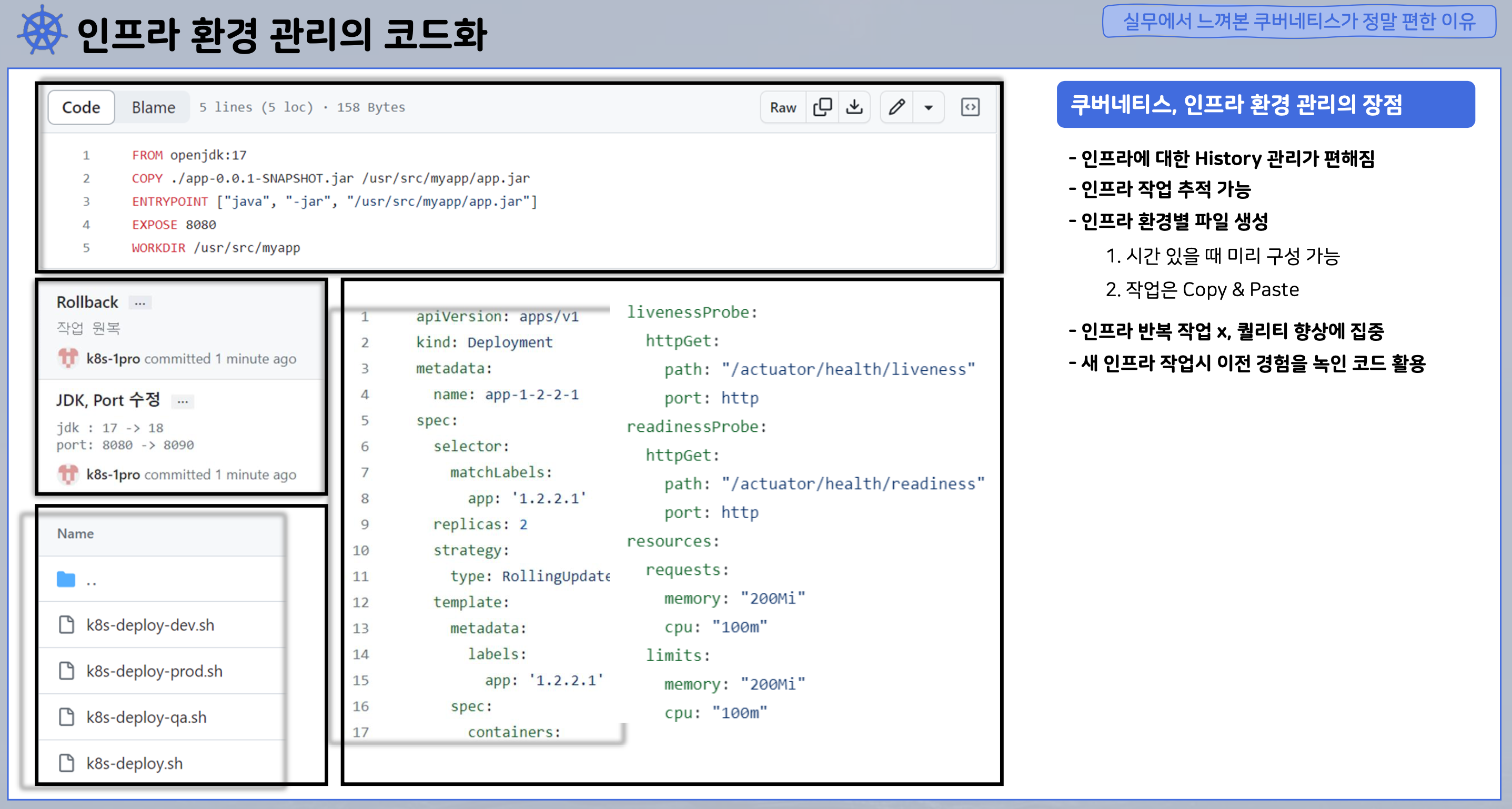Switch to the Blame tab
The image size is (1512, 809).
click(x=153, y=107)
